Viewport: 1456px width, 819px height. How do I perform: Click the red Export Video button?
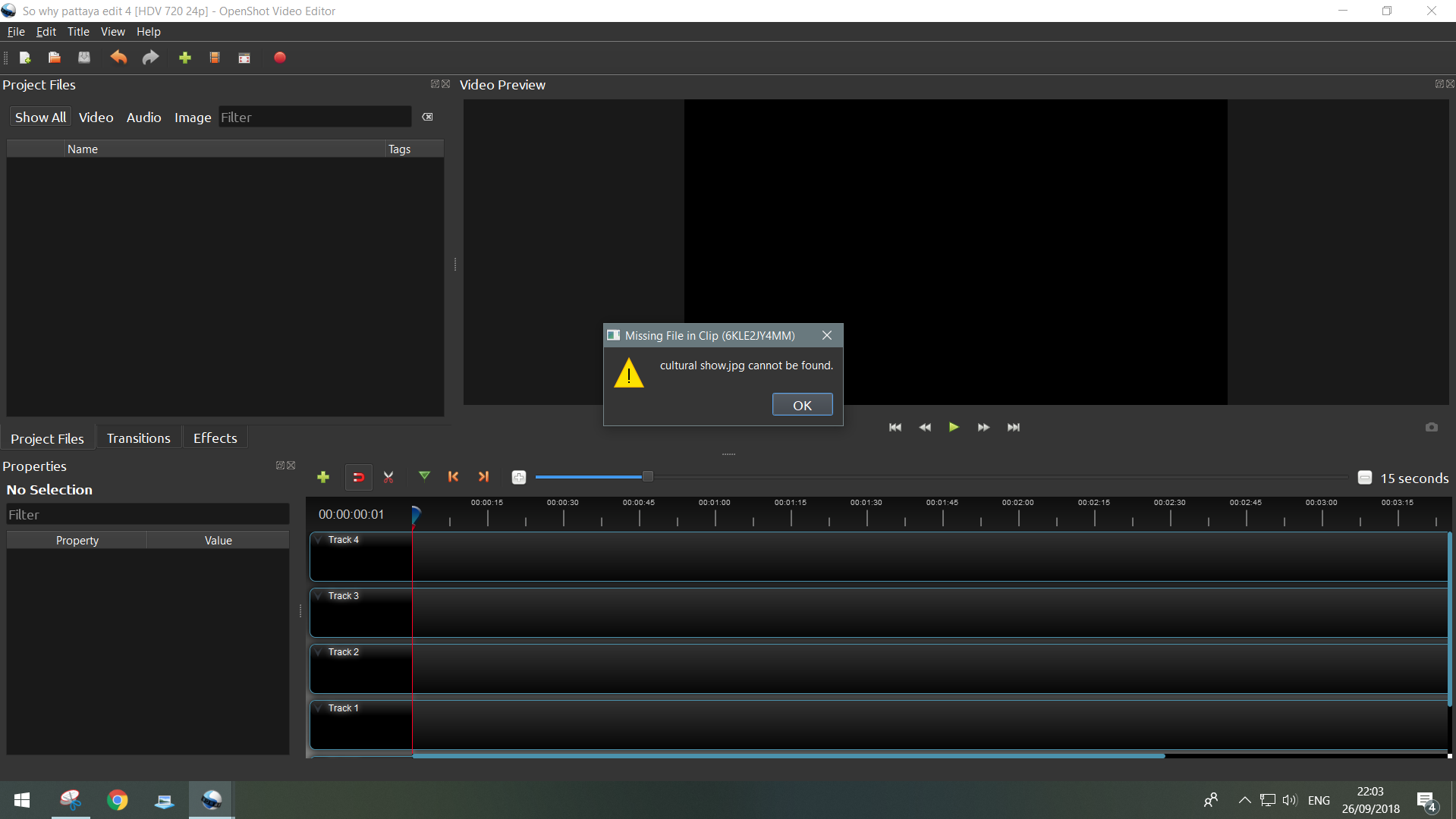click(x=280, y=58)
